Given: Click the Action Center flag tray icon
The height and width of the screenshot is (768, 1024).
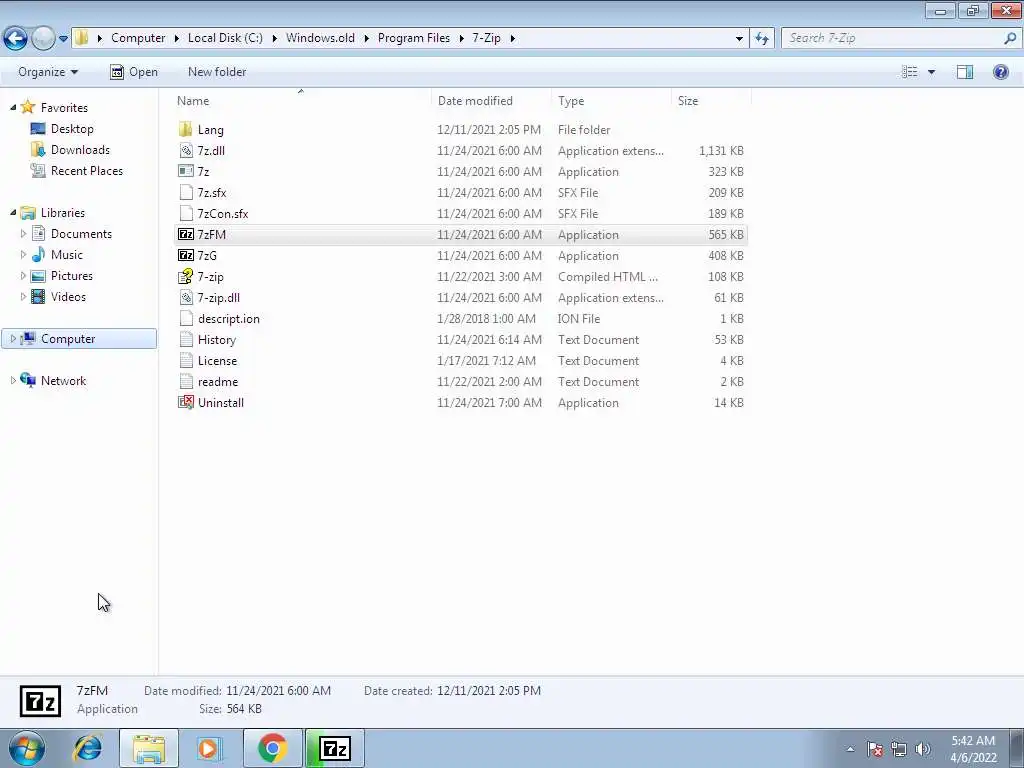Looking at the screenshot, I should point(875,748).
